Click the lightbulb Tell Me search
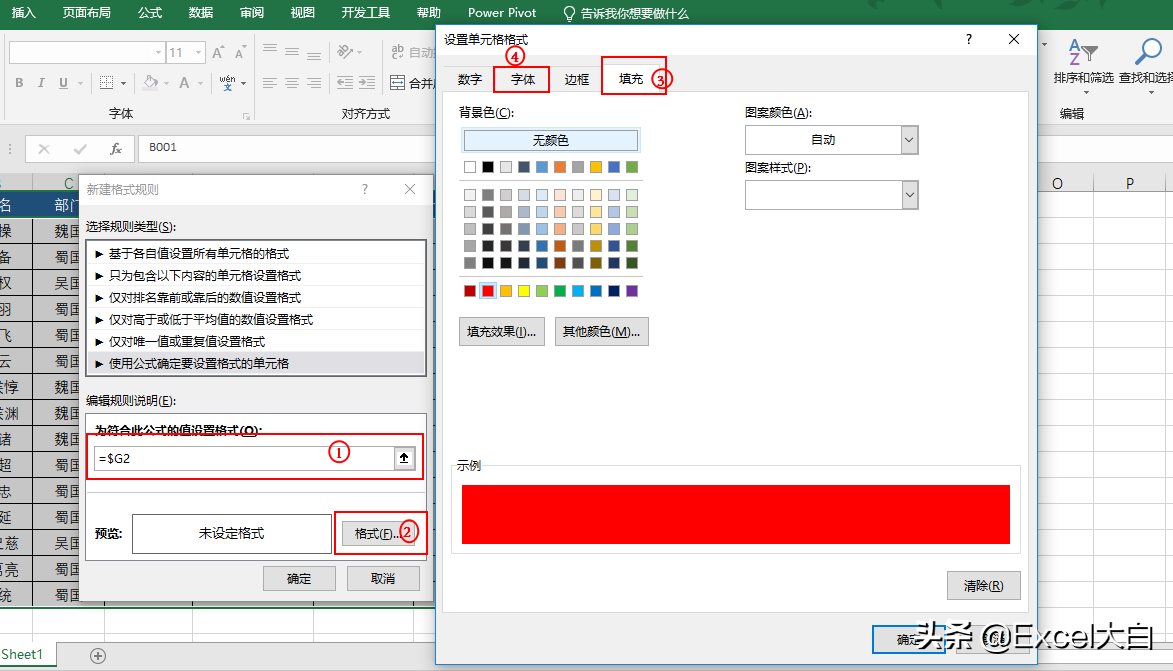Screen dimensions: 1173x671 pos(569,13)
